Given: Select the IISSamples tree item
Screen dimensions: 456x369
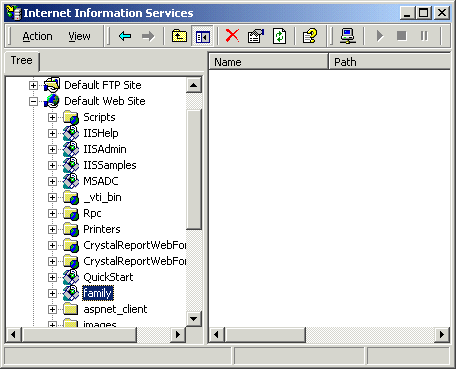Looking at the screenshot, I should 110,165.
